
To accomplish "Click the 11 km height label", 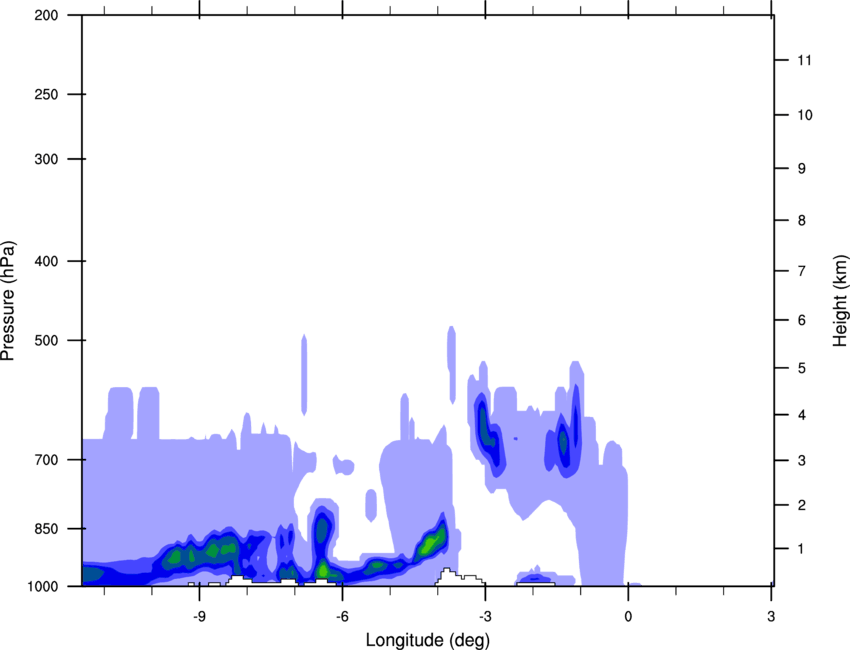I will (x=804, y=60).
